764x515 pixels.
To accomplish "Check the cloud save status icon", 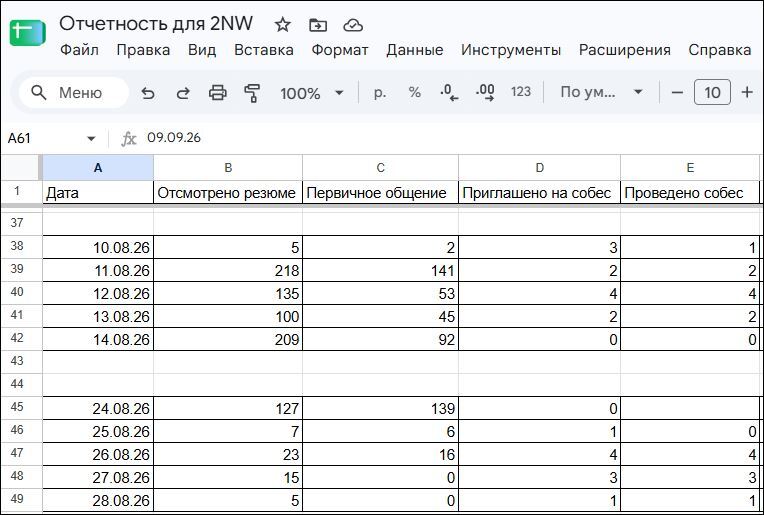I will (x=353, y=25).
